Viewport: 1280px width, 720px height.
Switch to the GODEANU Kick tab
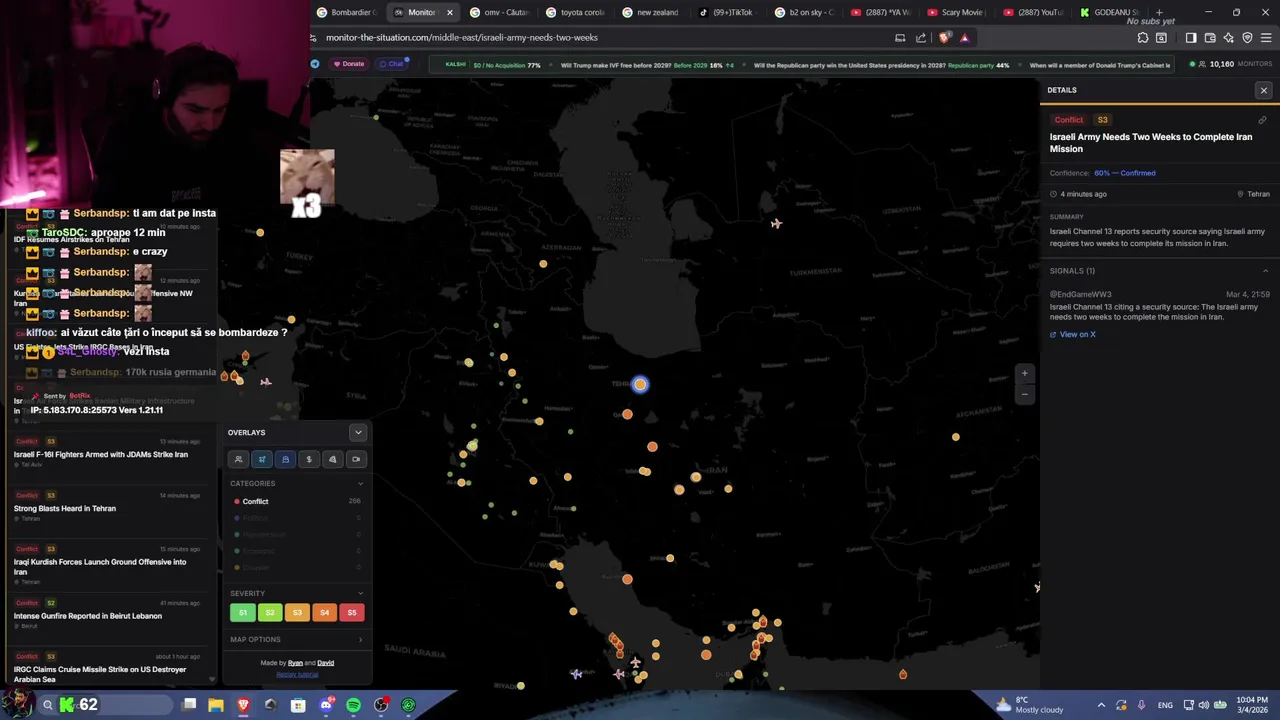pyautogui.click(x=1108, y=12)
